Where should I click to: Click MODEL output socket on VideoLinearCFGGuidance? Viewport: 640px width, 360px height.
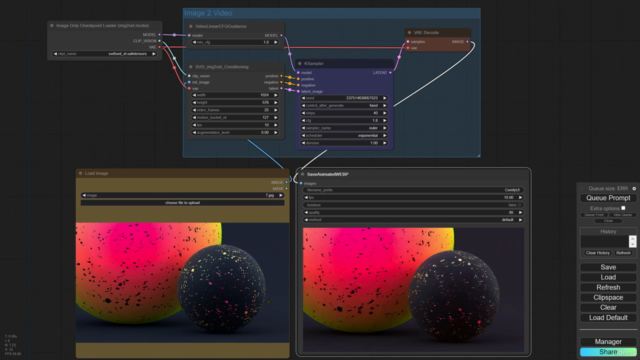pos(281,36)
